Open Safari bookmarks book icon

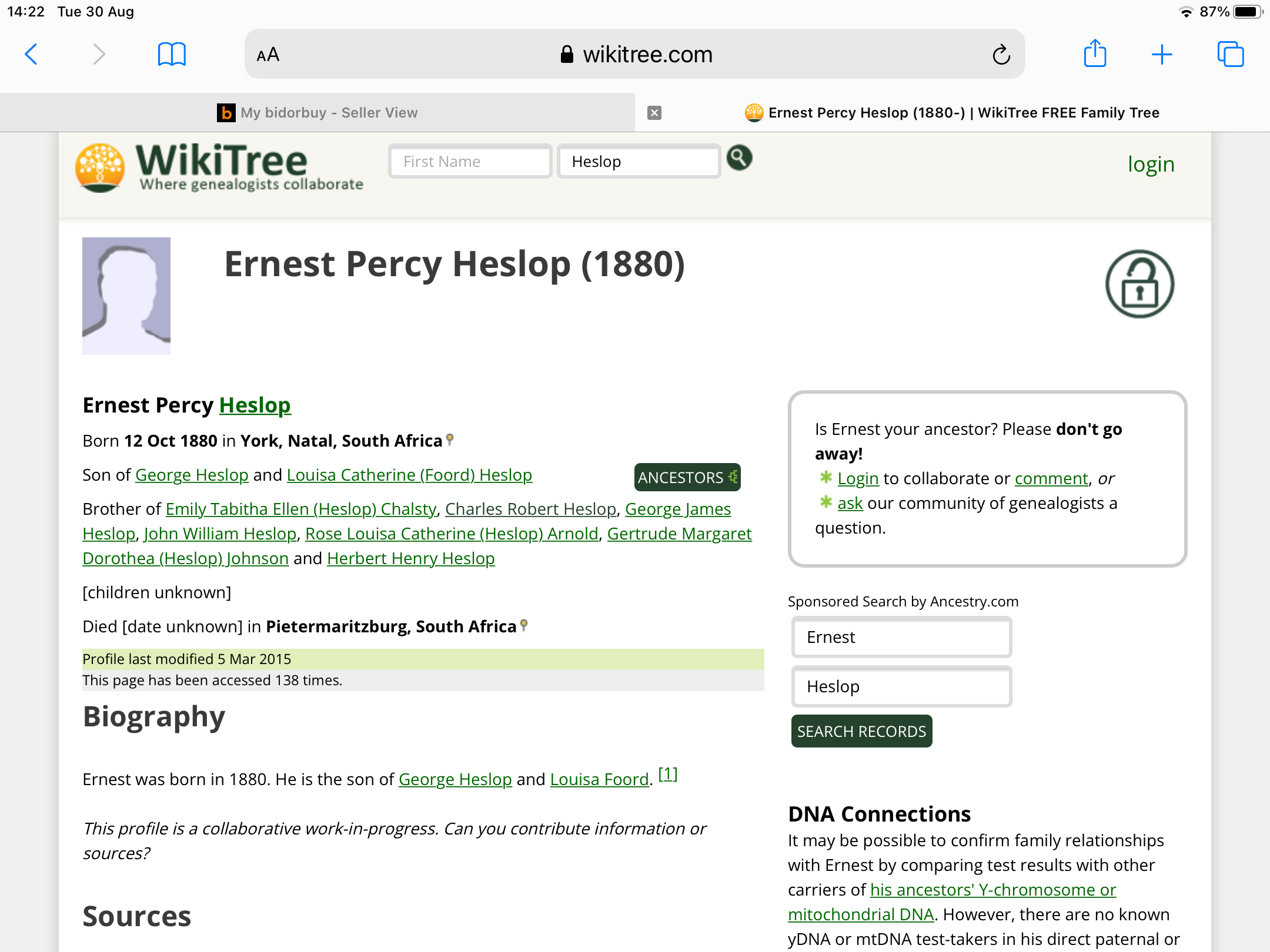[x=172, y=55]
